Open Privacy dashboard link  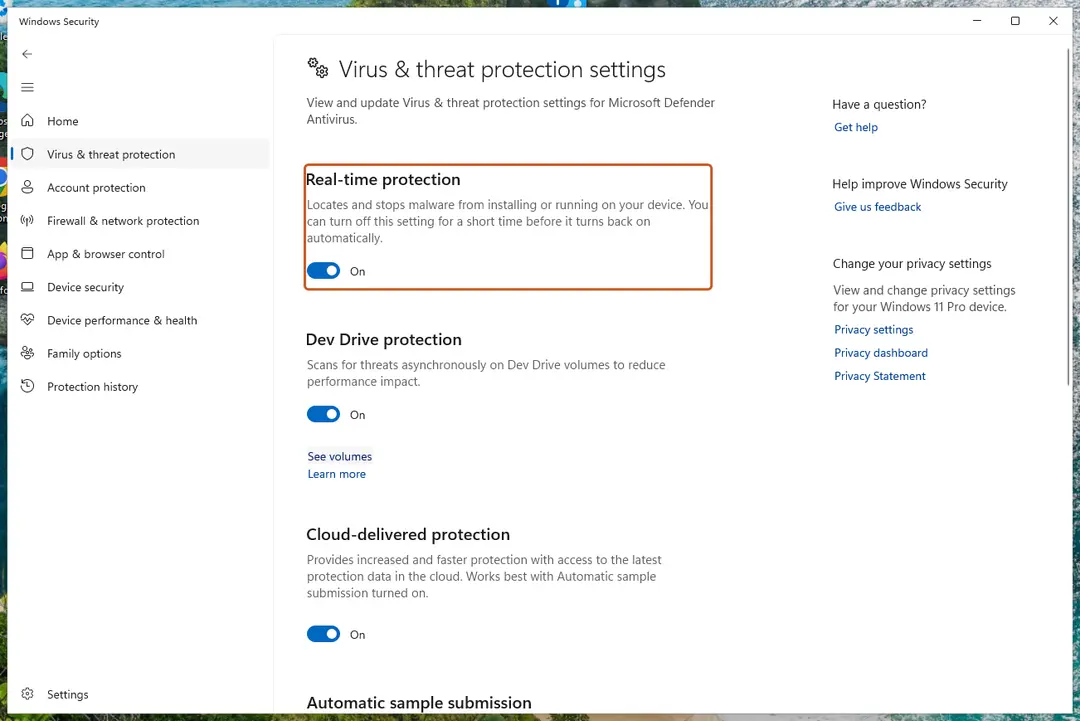point(880,353)
